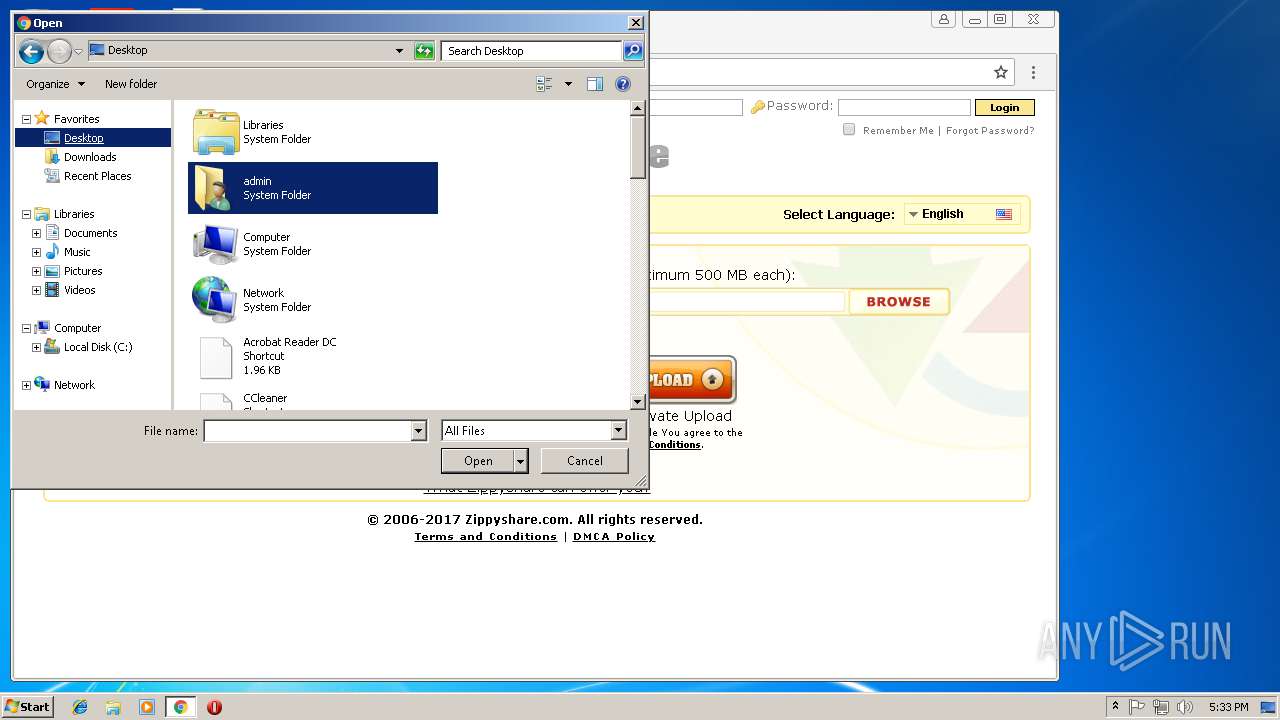Click the file list scrollbar thumb

(x=638, y=146)
